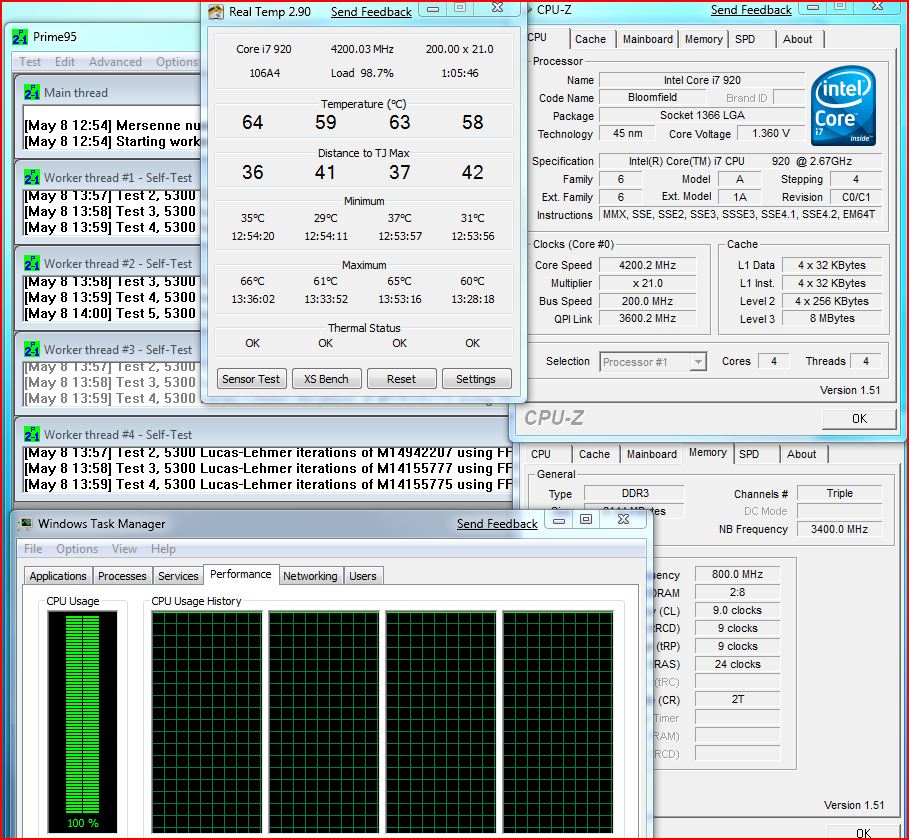Click the Intel Core i7 logo
Viewport: 909px width, 840px height.
843,106
